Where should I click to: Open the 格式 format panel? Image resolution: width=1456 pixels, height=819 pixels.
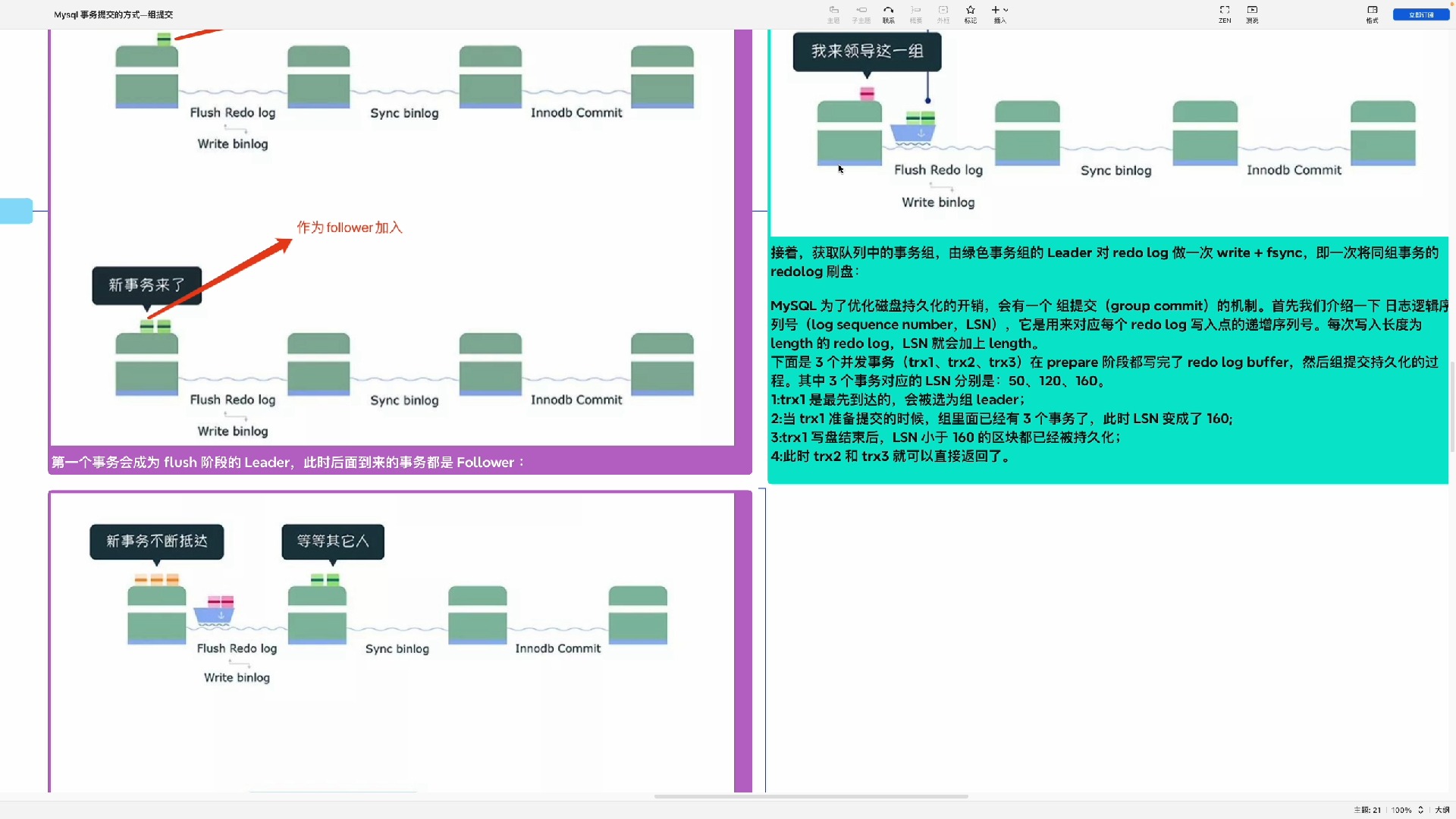[x=1372, y=14]
